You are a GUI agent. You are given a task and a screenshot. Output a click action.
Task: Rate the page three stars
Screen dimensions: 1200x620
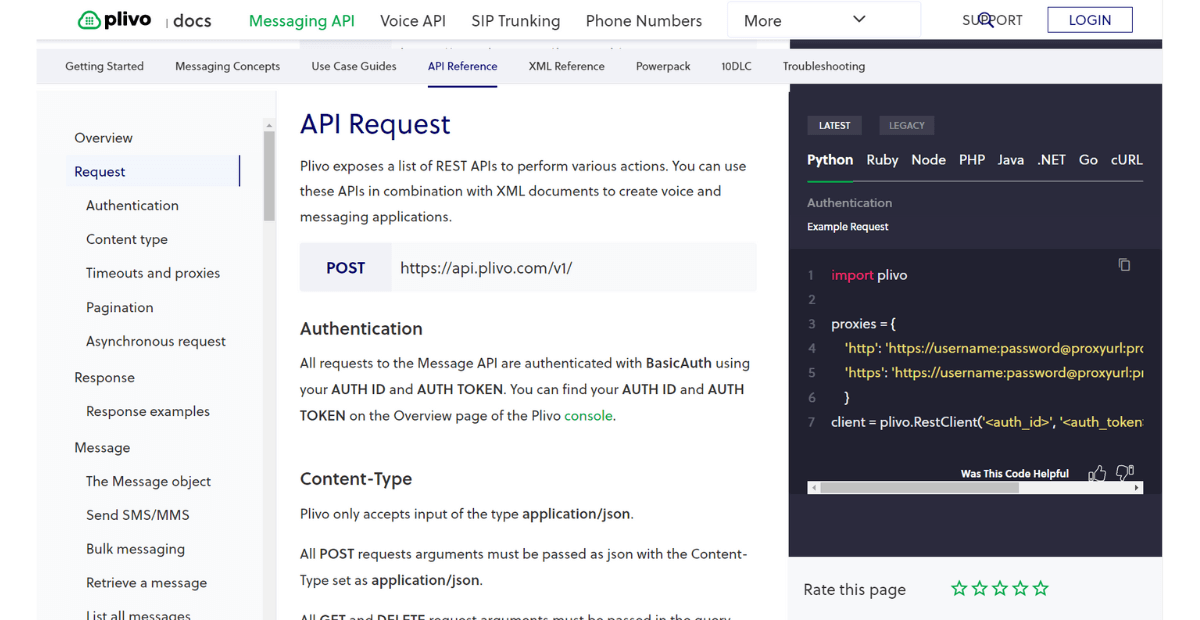click(1000, 588)
